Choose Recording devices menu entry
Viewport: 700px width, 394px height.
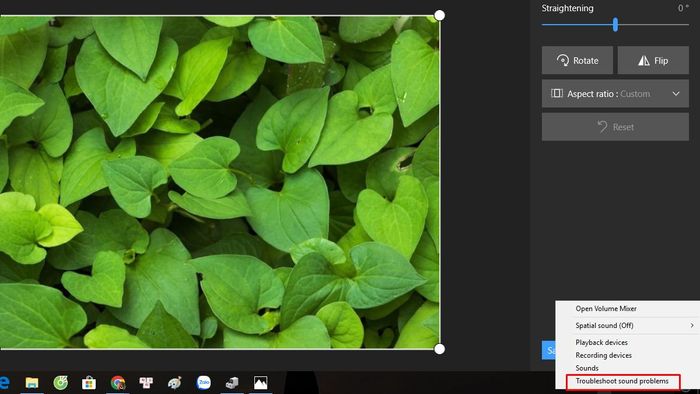[604, 355]
